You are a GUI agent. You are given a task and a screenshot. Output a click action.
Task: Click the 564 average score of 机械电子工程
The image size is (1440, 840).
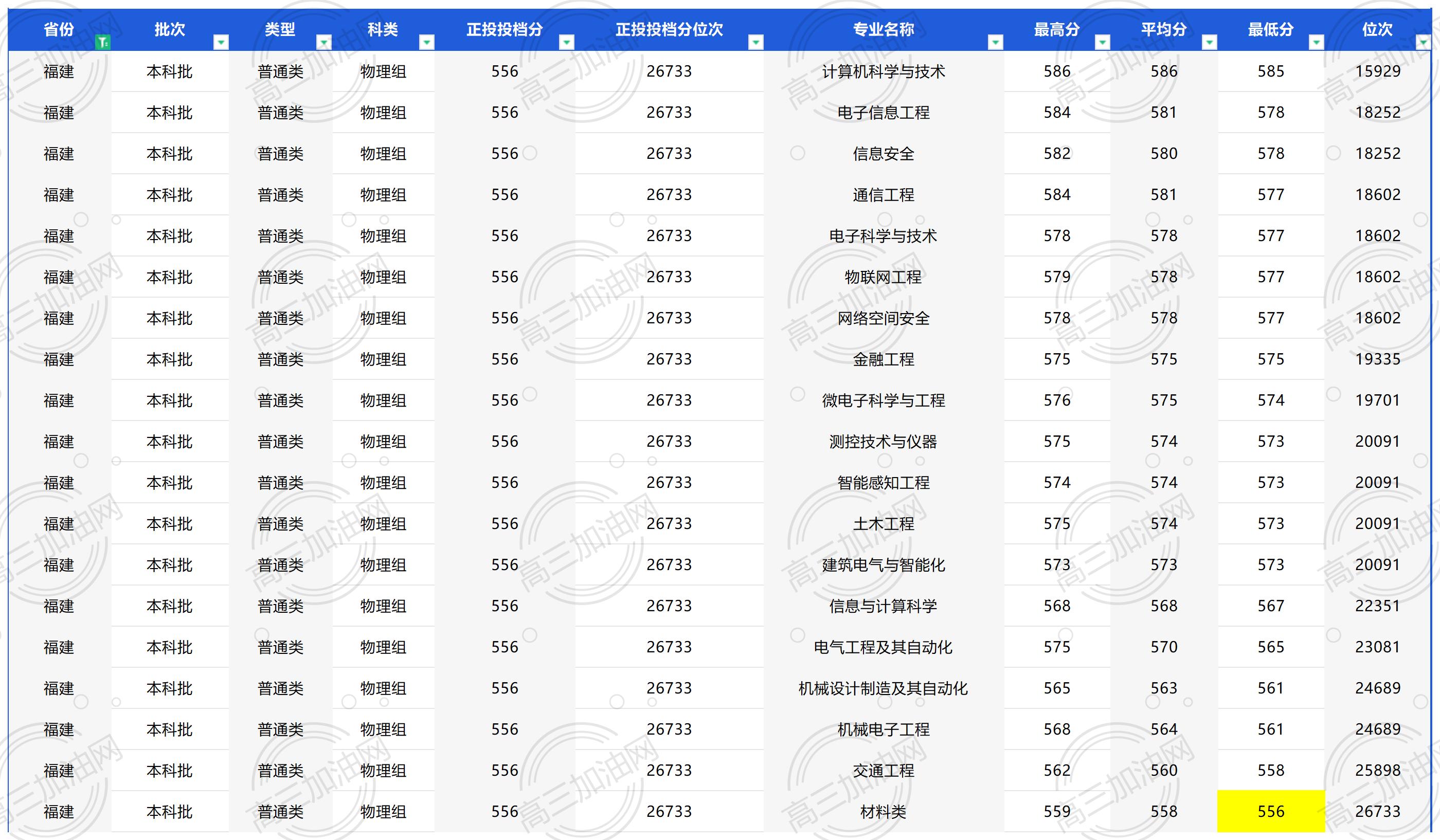pyautogui.click(x=1164, y=729)
